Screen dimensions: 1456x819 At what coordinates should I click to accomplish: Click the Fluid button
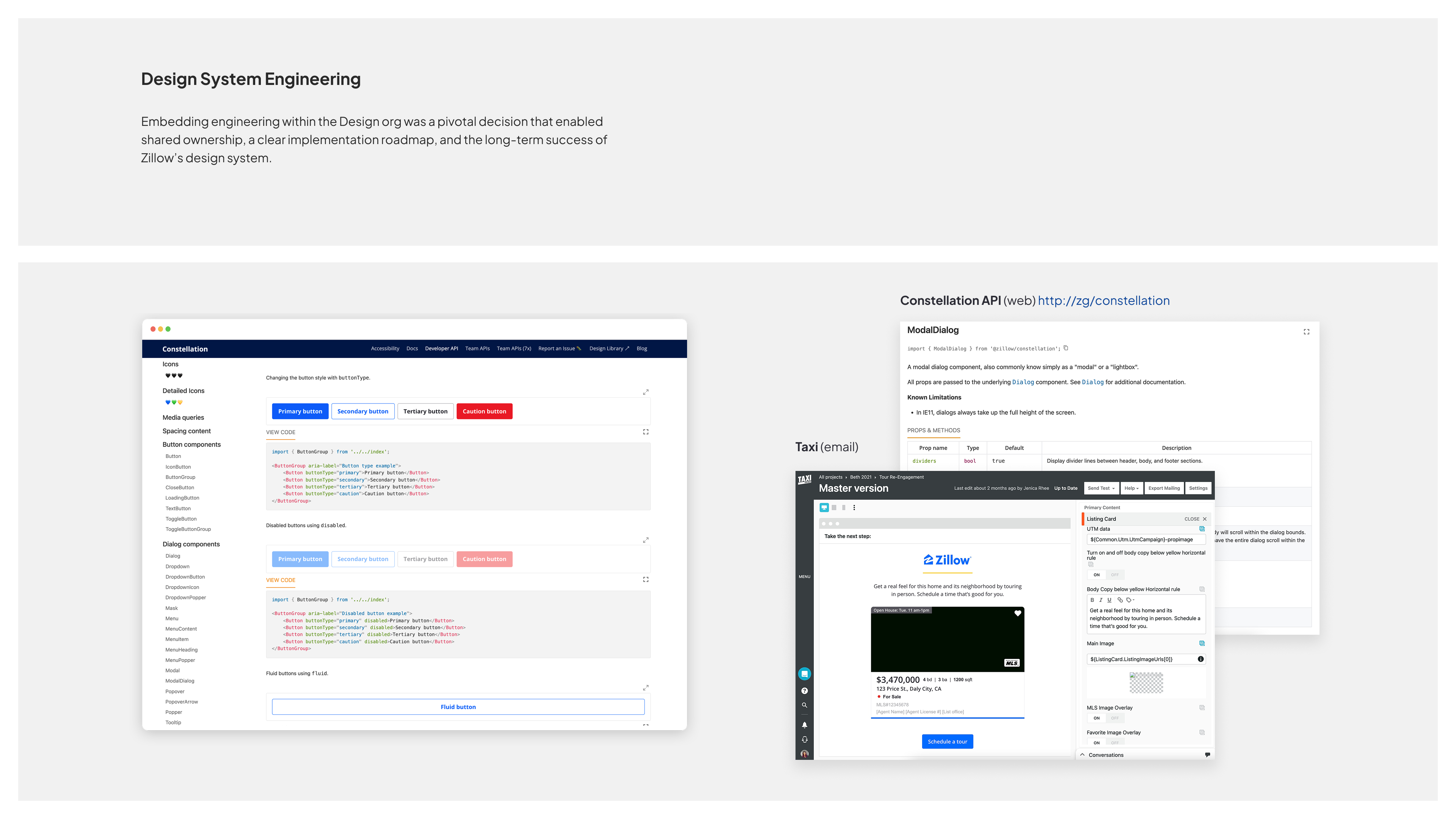[458, 707]
